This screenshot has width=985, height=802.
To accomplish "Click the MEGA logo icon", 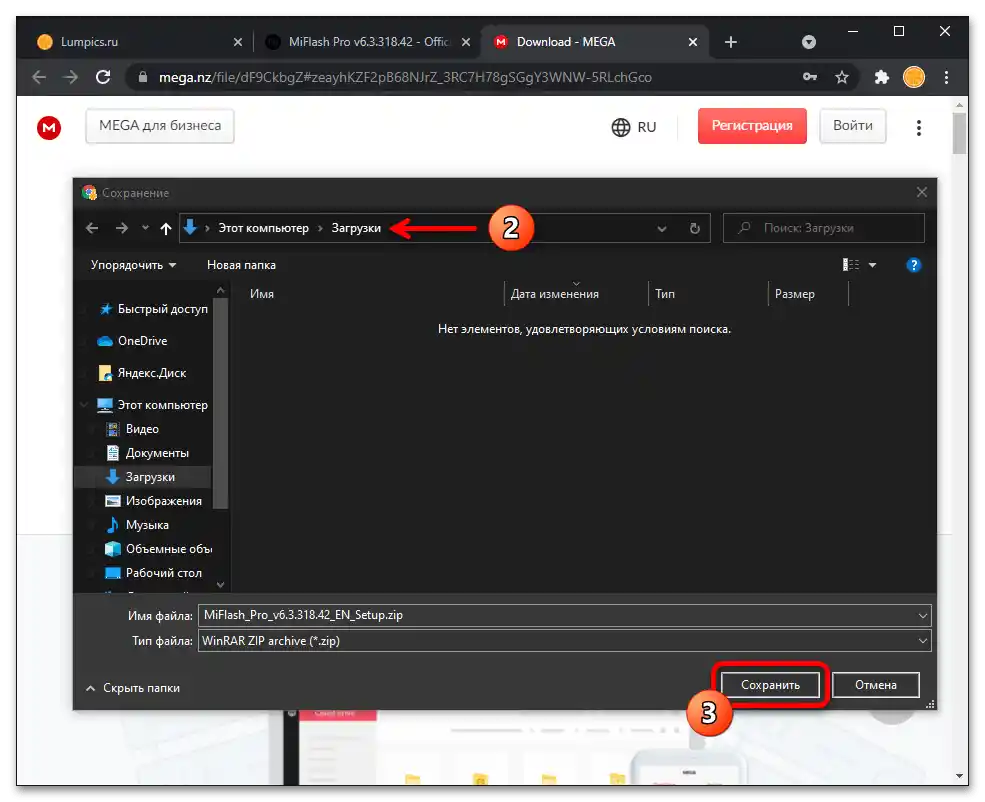I will 49,127.
